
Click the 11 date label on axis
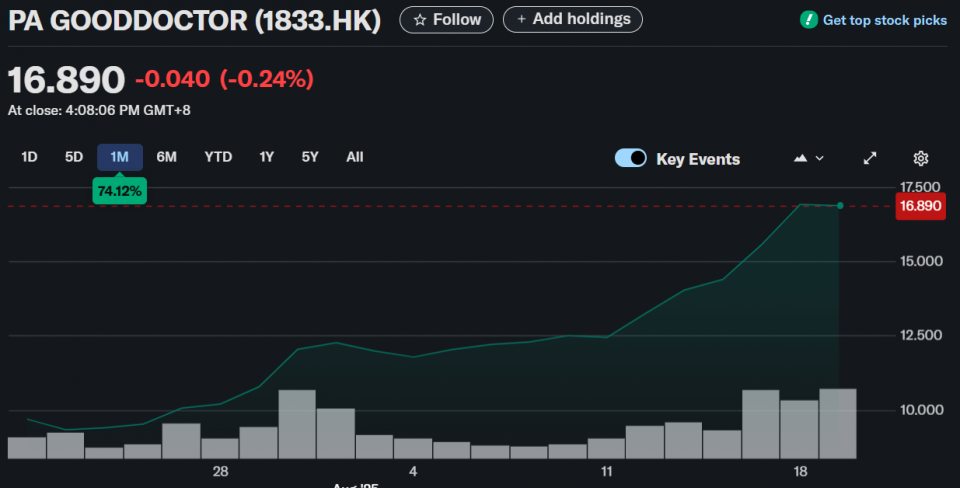coord(607,471)
